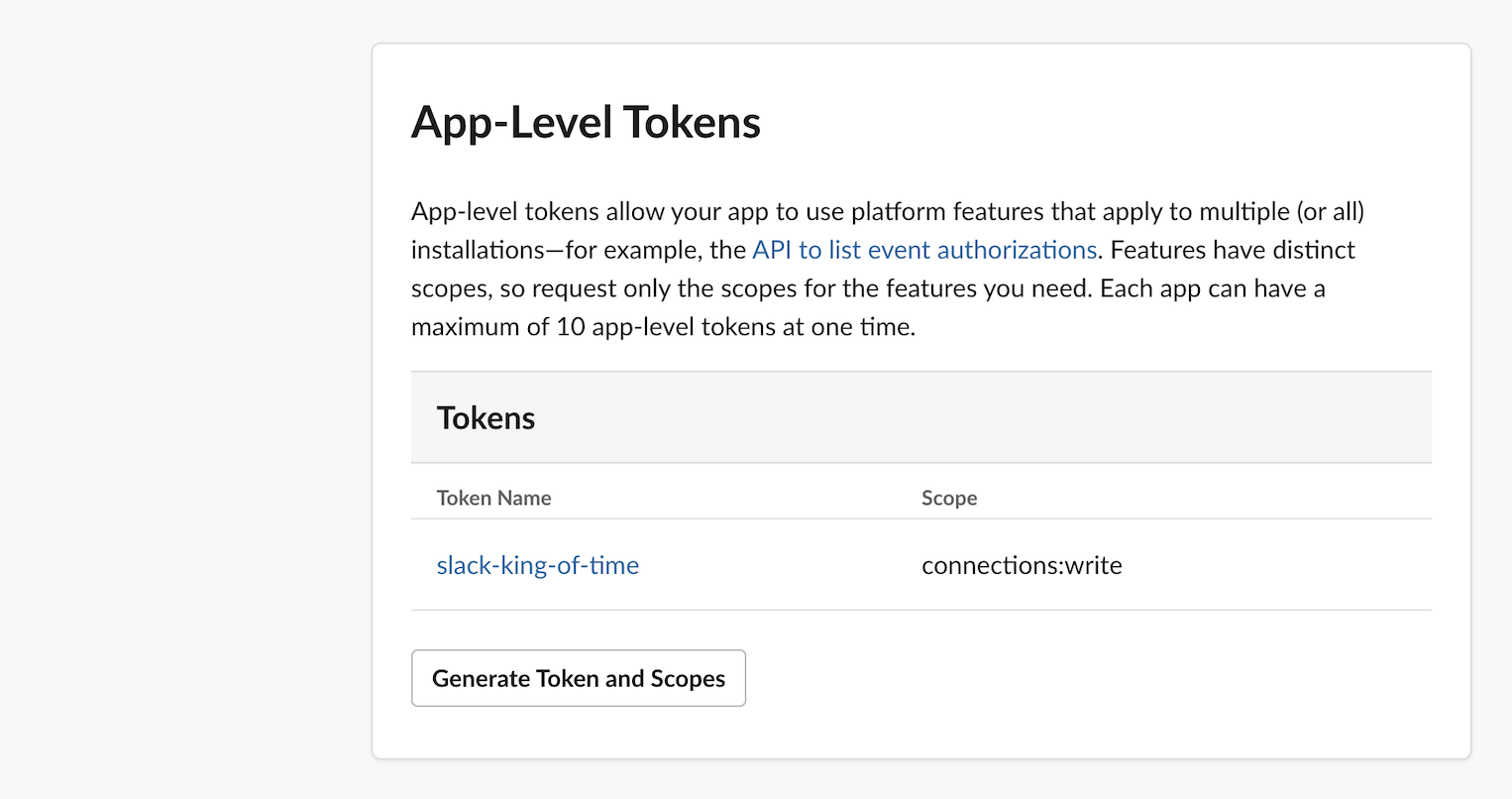
Task: Click the Token Name column header
Action: click(x=493, y=498)
